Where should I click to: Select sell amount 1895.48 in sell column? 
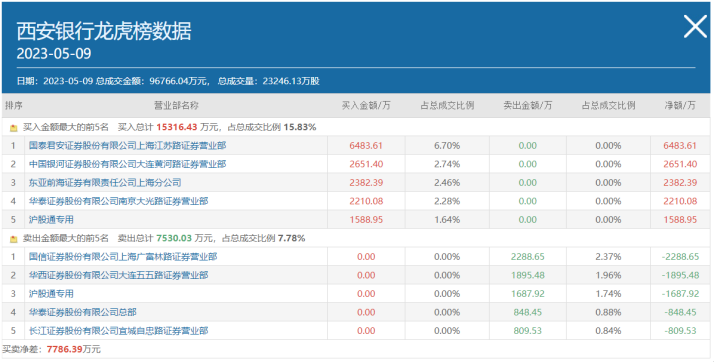click(527, 275)
